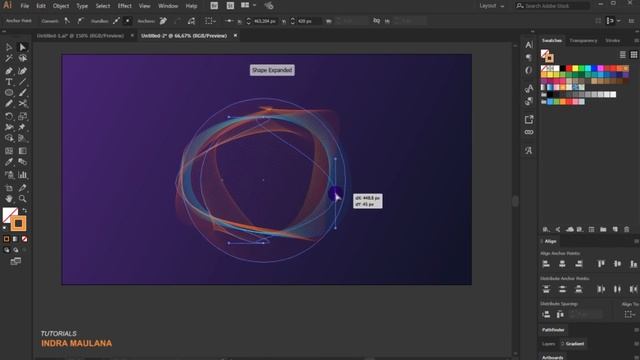Select the Lasso tool
Viewport: 640px width, 360px height.
tap(22, 59)
